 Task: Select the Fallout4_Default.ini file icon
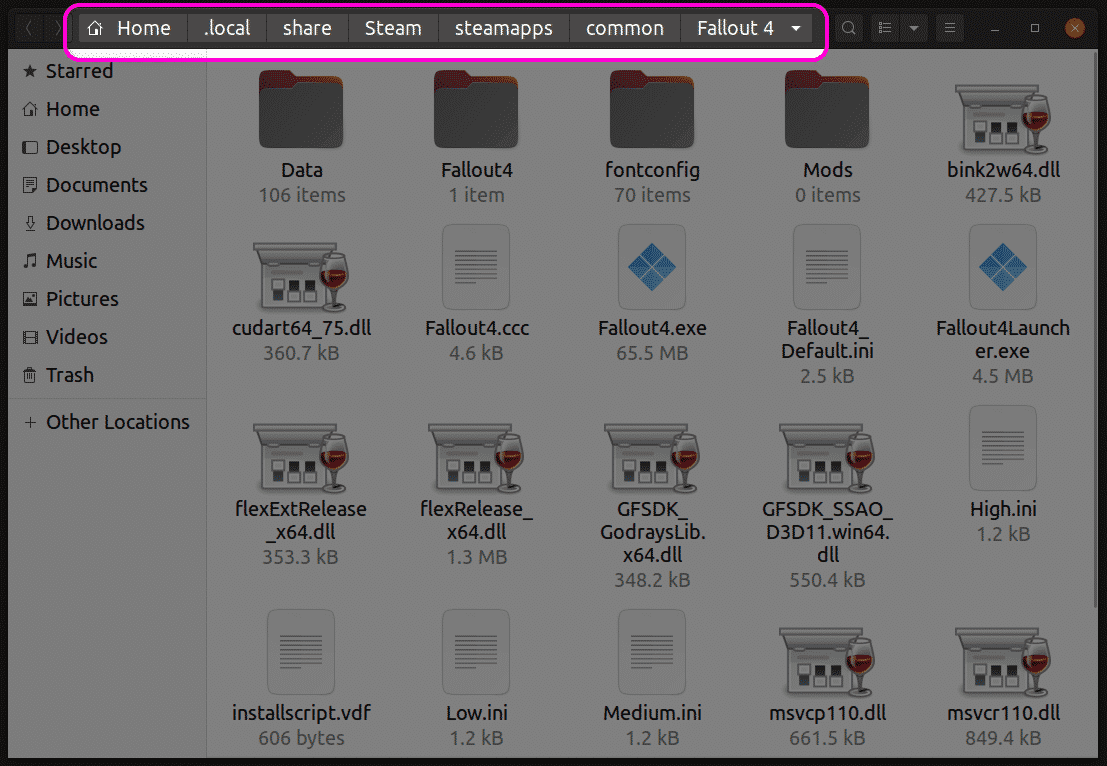[827, 267]
